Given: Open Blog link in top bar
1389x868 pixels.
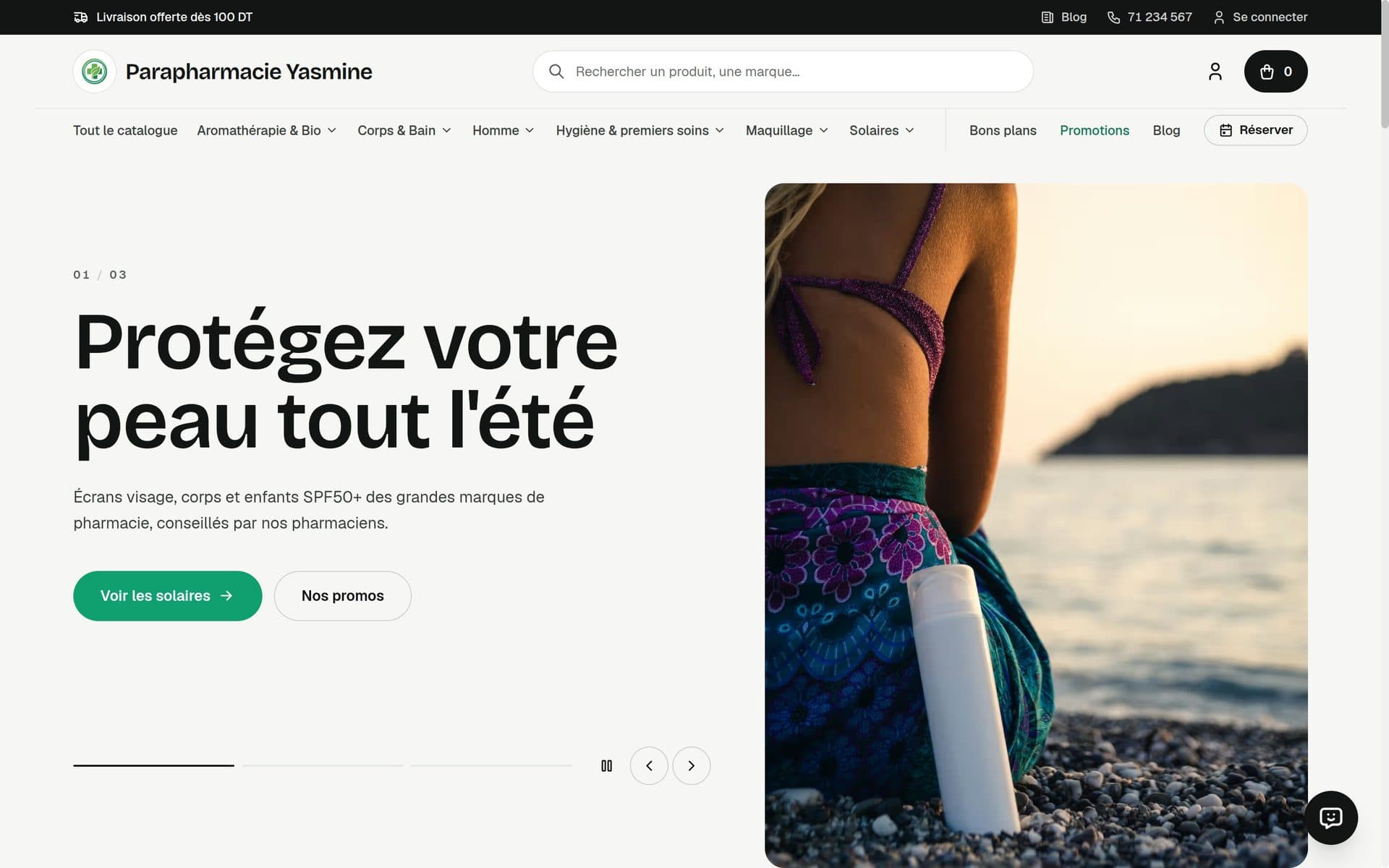Looking at the screenshot, I should point(1064,17).
